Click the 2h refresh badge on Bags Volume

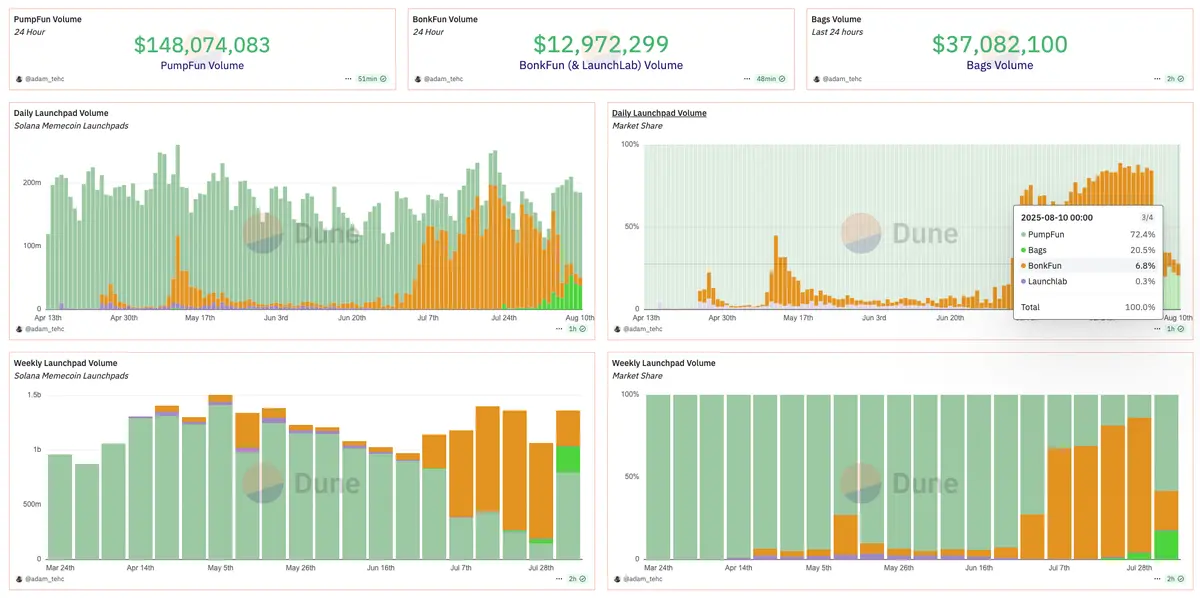(x=1176, y=78)
